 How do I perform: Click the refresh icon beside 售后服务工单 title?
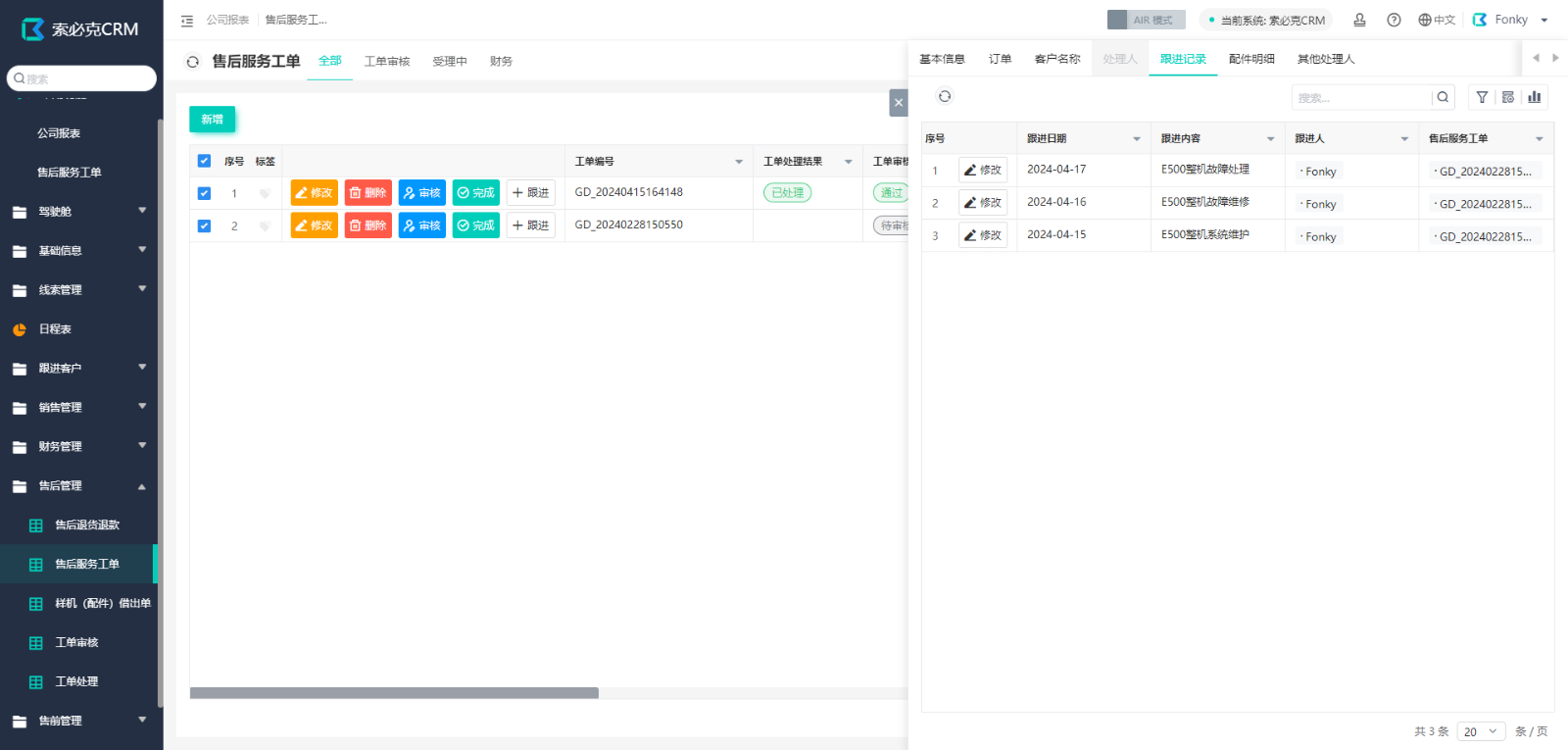[x=193, y=62]
